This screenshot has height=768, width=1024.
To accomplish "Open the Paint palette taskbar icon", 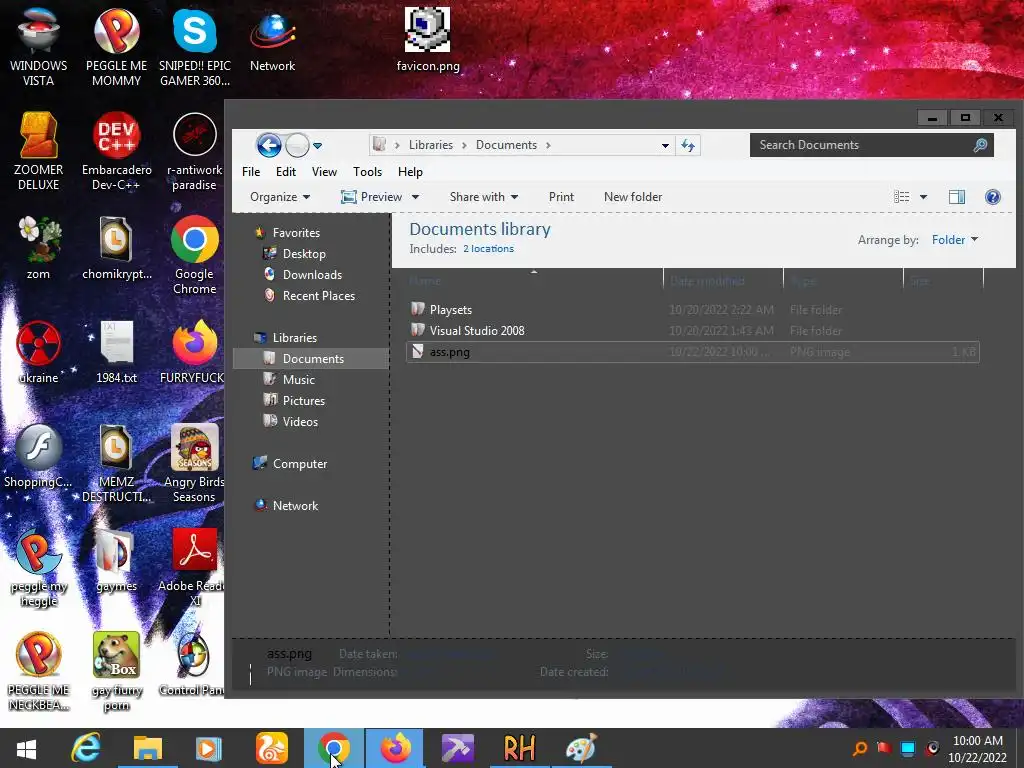I will click(581, 749).
